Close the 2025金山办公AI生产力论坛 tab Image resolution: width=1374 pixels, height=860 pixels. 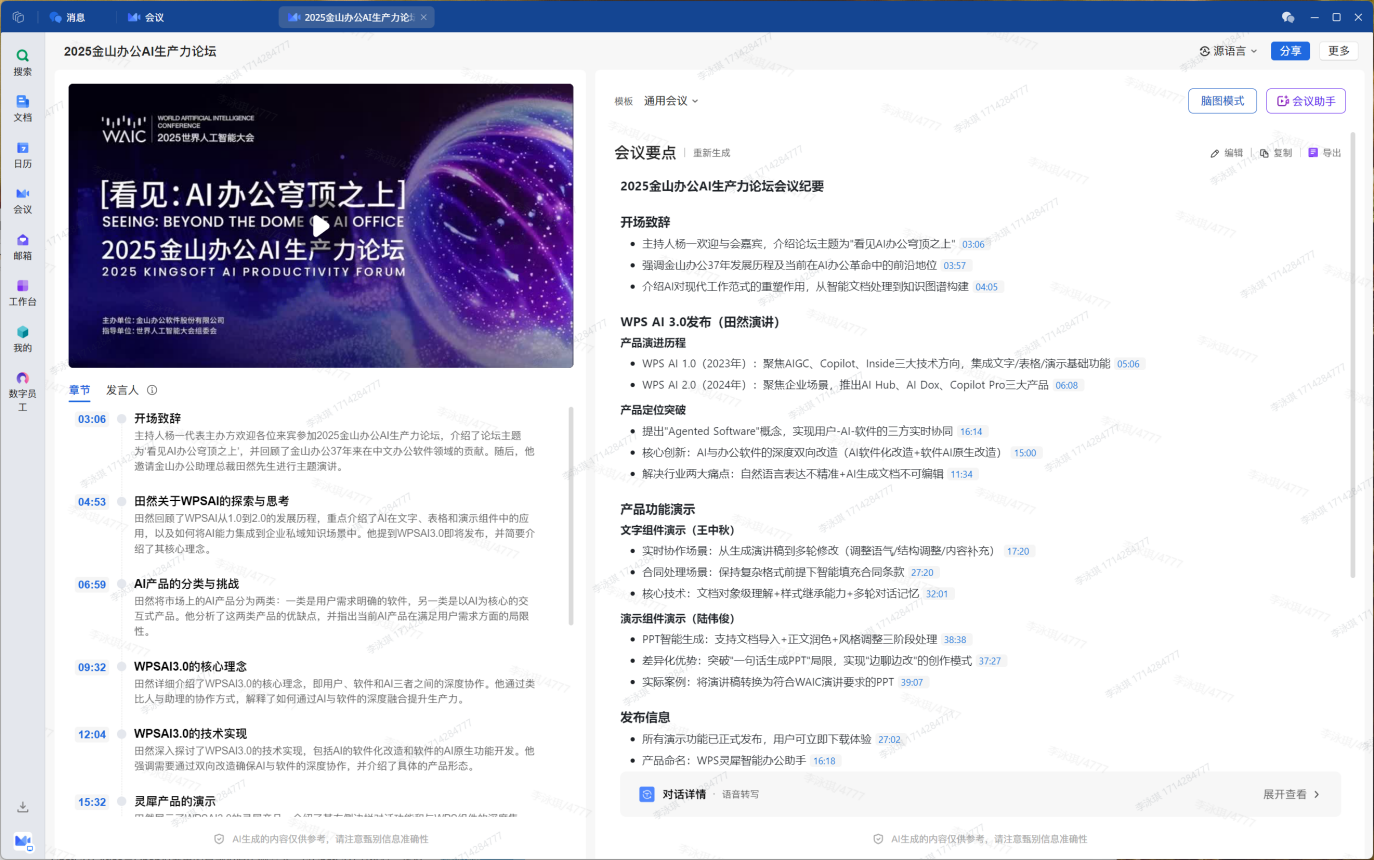tap(423, 18)
